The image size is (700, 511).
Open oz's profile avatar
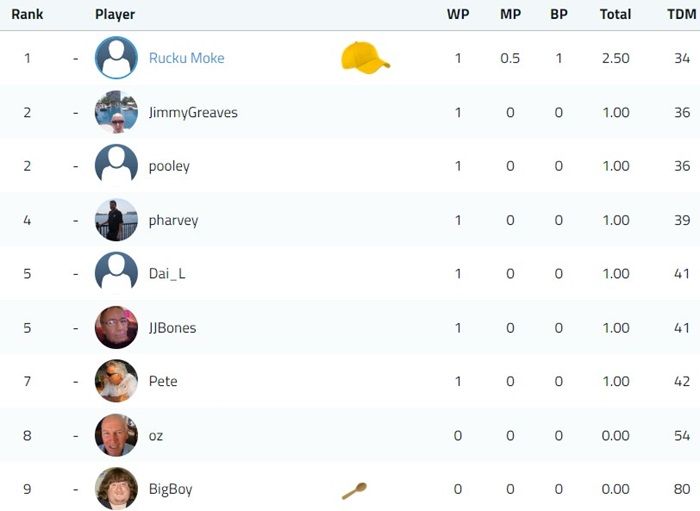pos(117,435)
